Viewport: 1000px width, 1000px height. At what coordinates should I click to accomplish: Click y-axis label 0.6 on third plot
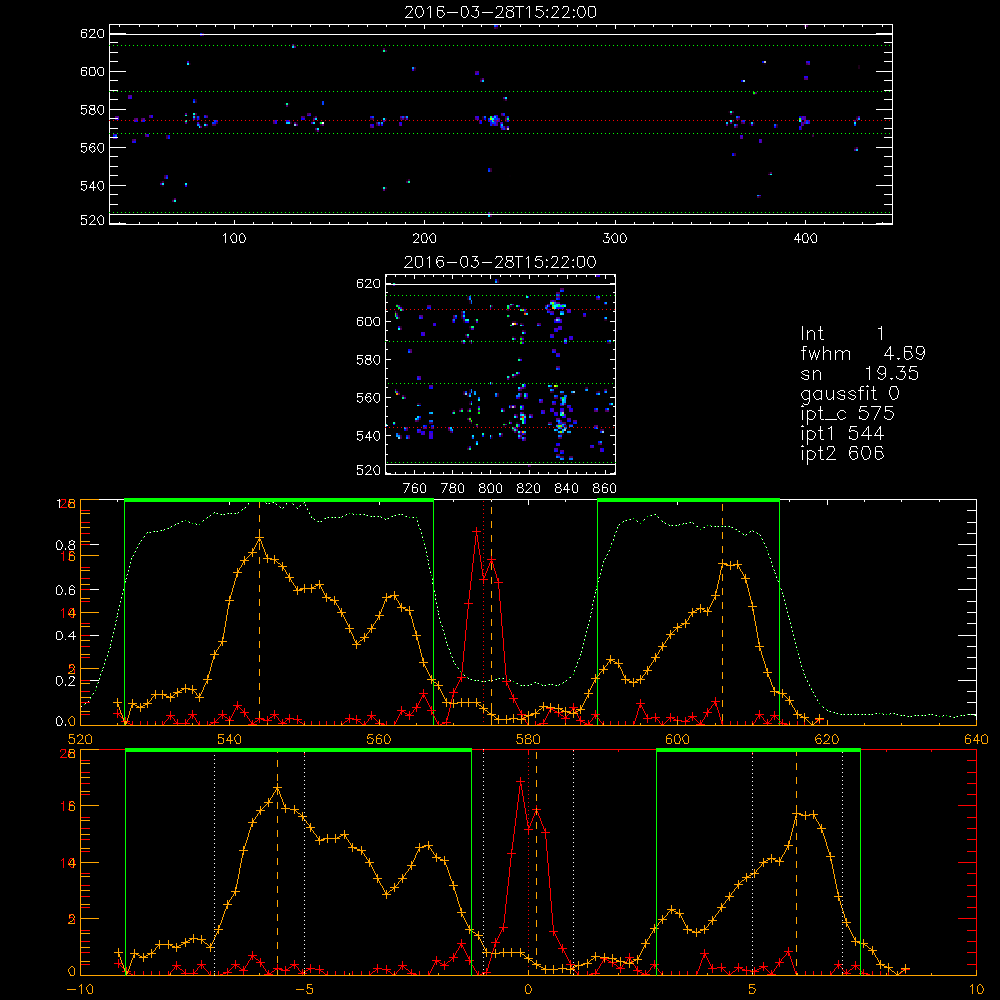coord(65,591)
